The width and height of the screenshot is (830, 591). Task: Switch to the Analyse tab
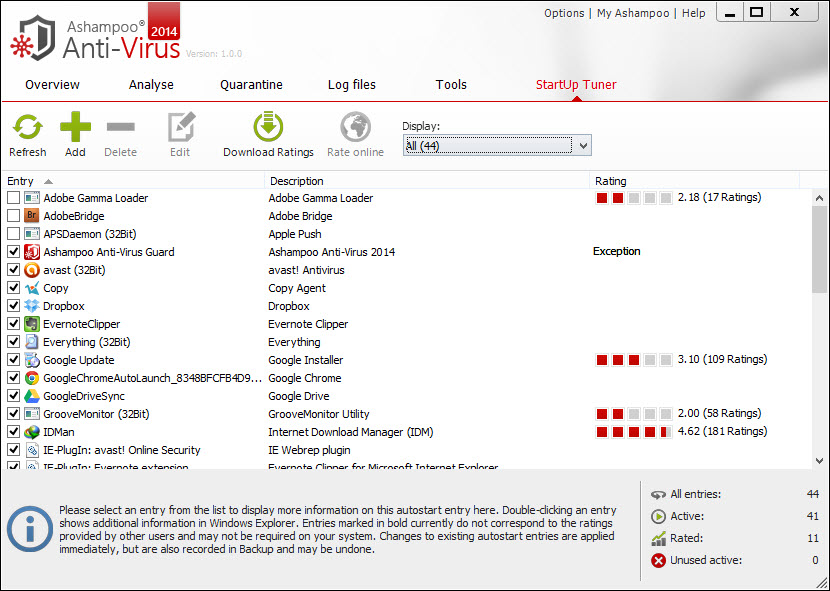[x=151, y=85]
